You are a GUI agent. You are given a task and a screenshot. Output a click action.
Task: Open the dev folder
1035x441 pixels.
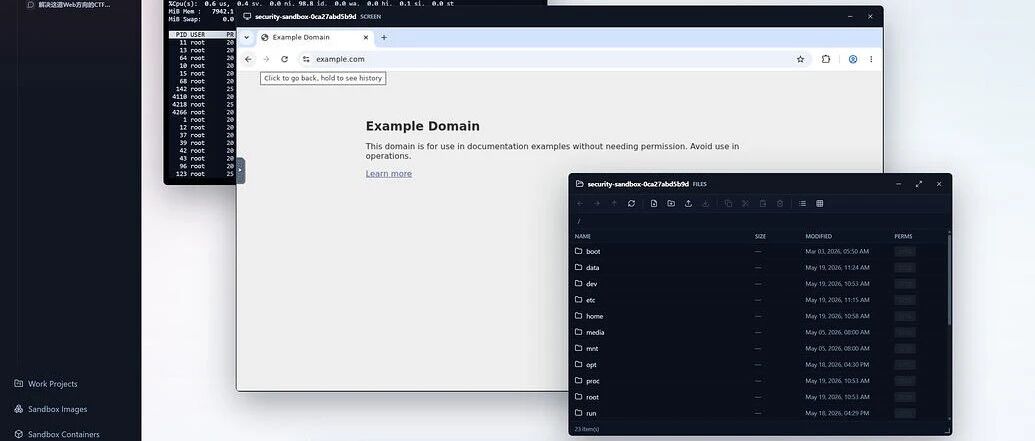pos(759,284)
